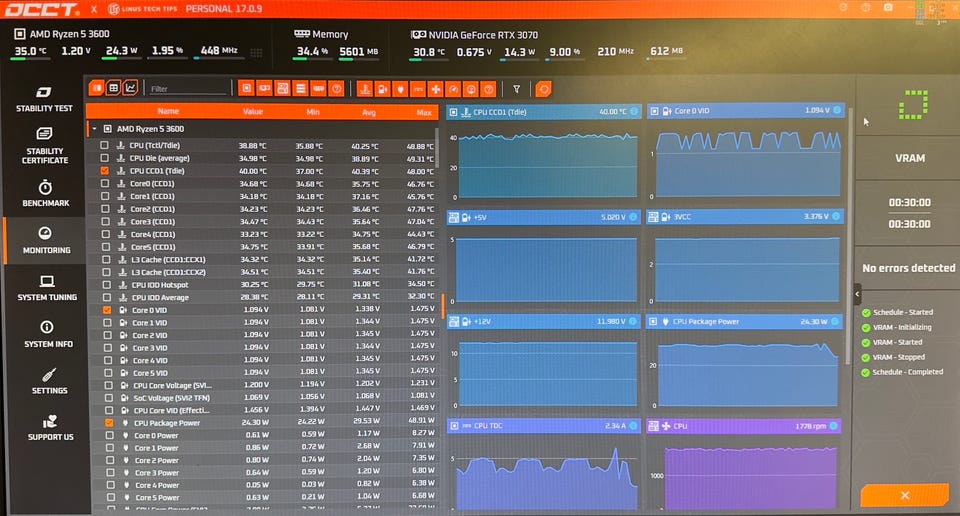
Task: Click the graphs panel vertical scrollbar
Action: click(849, 236)
